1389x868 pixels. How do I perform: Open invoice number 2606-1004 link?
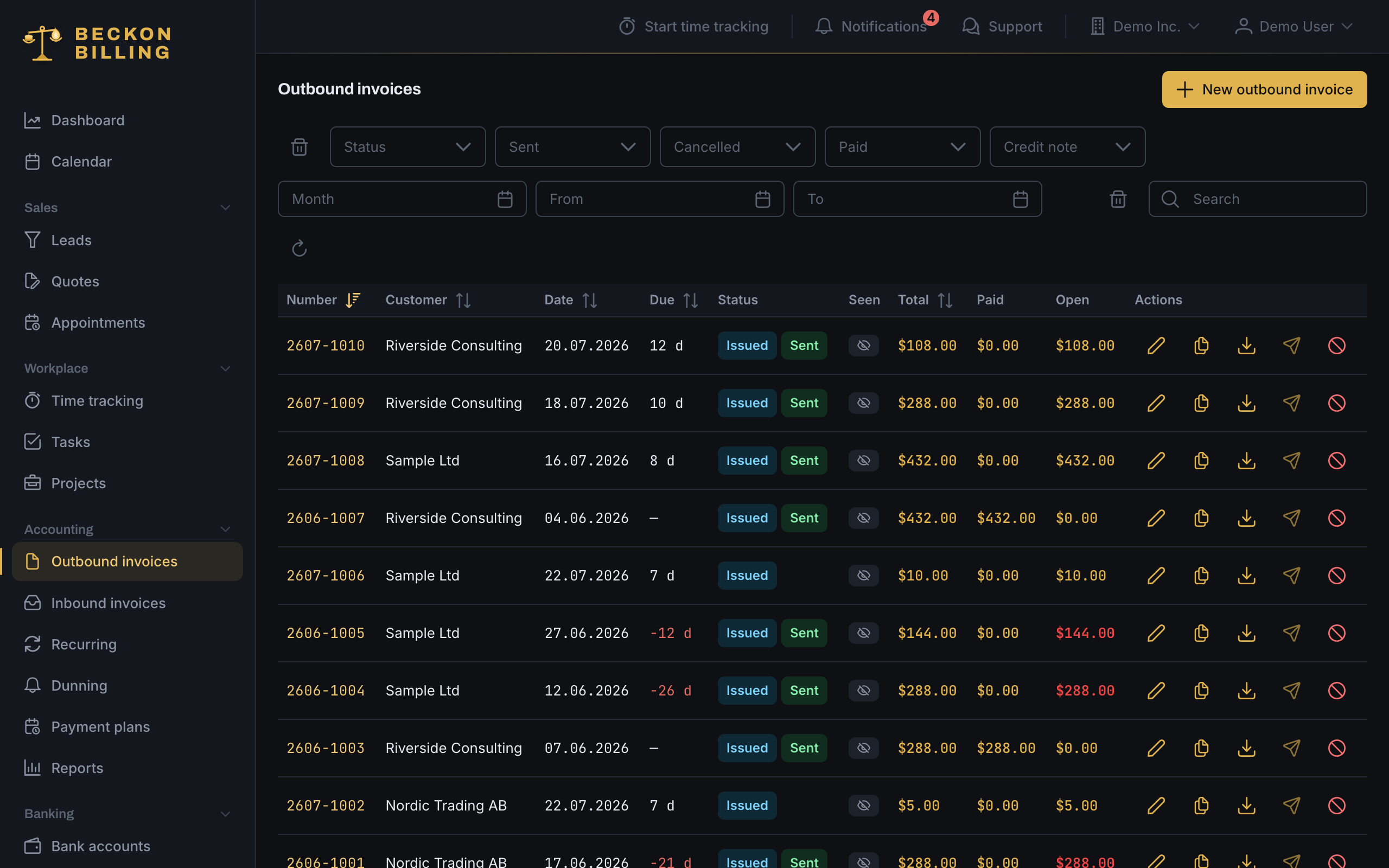coord(326,691)
